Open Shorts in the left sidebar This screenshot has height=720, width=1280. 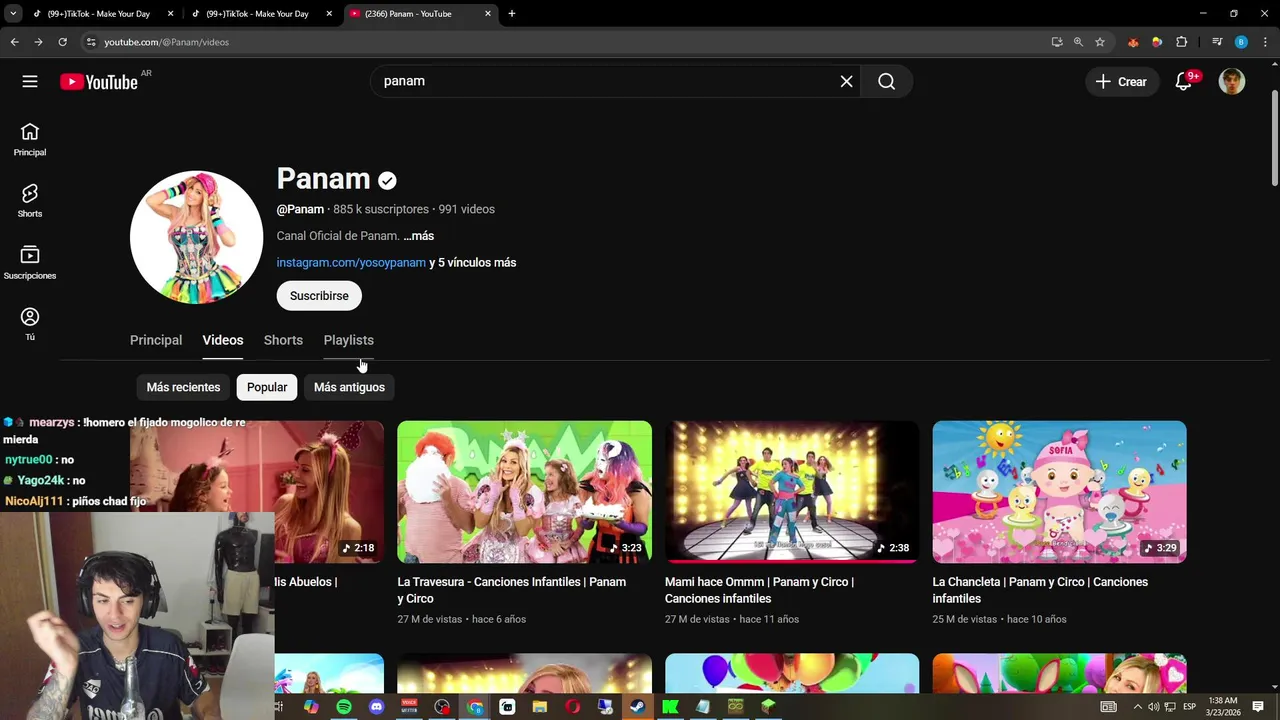[30, 200]
